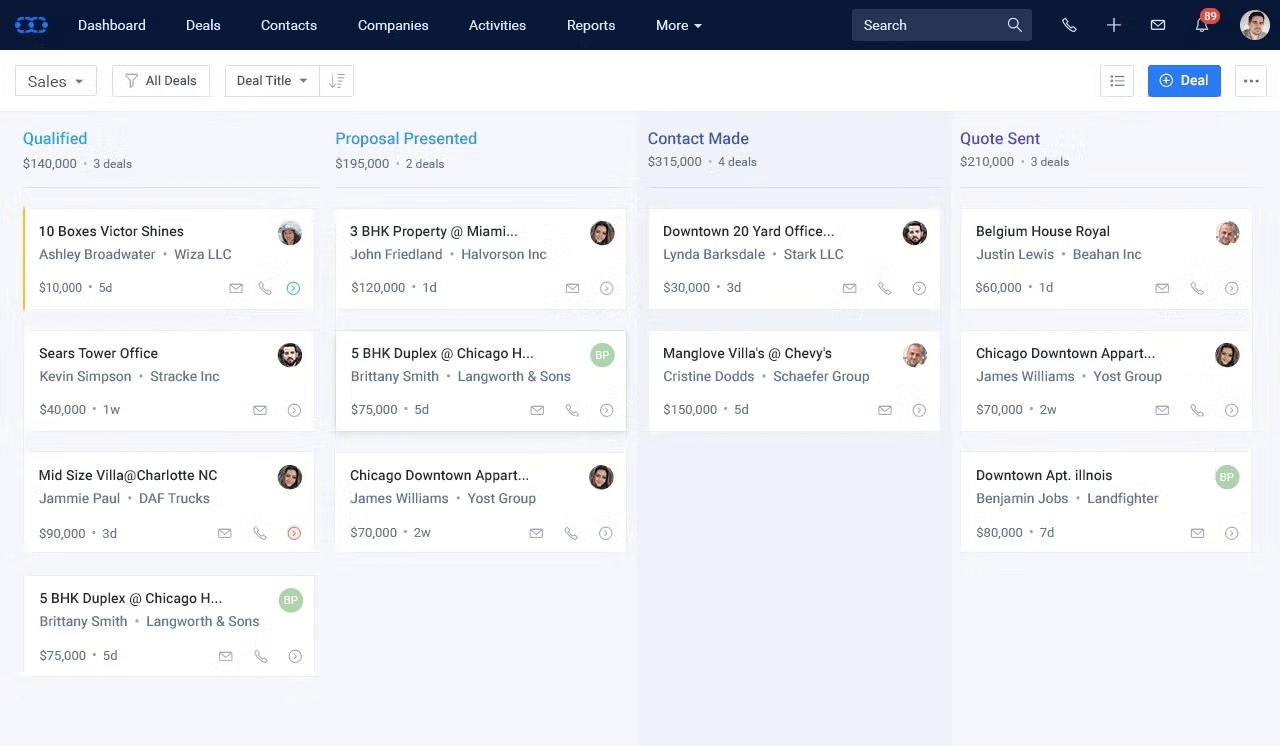Check notifications via the bell icon
The height and width of the screenshot is (746, 1280).
point(1202,25)
